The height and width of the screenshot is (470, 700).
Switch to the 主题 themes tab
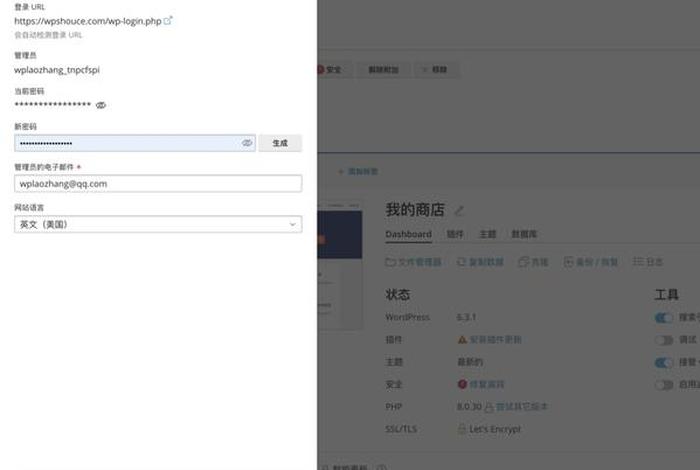pos(488,234)
